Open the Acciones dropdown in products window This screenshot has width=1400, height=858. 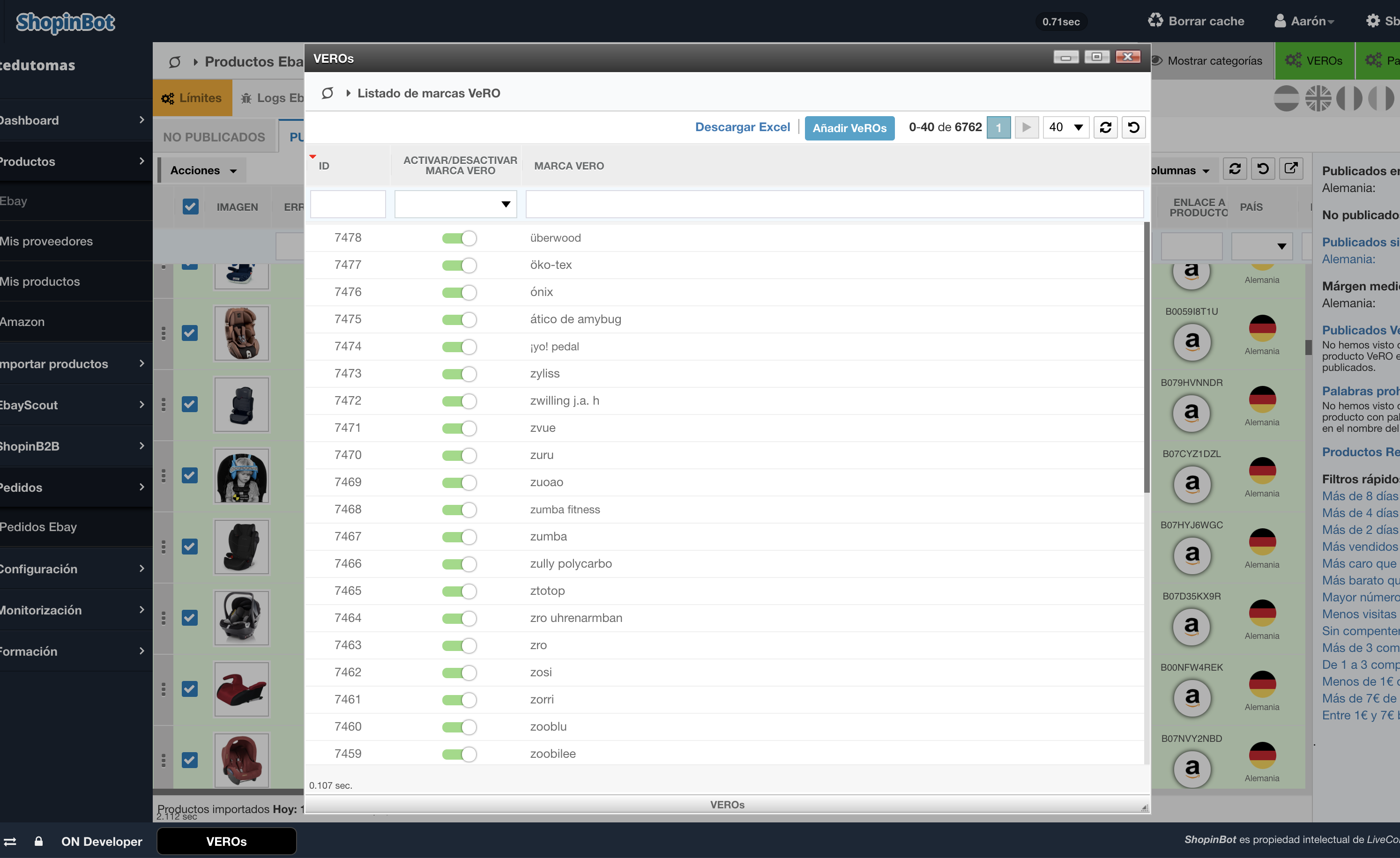click(x=203, y=170)
